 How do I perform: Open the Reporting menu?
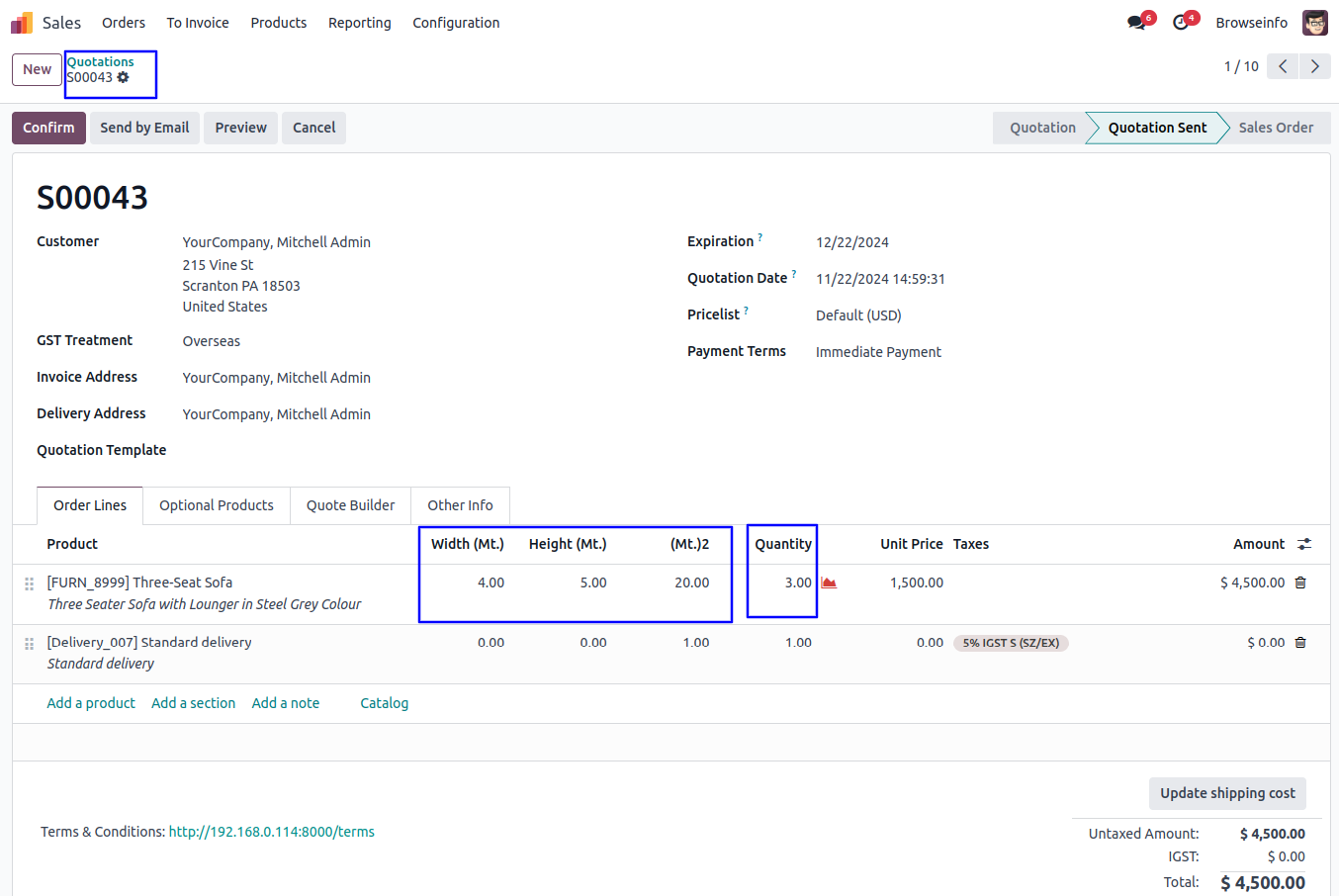[359, 23]
